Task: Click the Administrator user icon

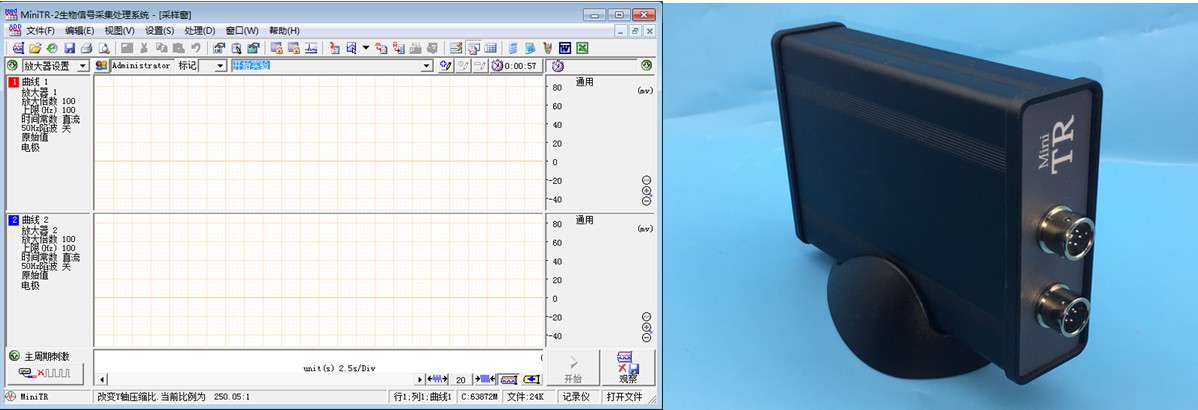Action: pyautogui.click(x=101, y=66)
